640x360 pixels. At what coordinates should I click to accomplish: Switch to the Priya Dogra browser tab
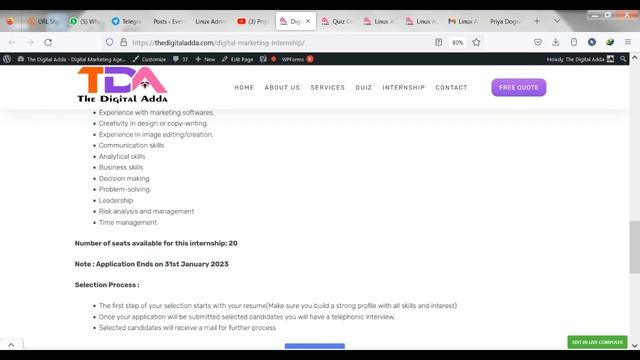pos(505,21)
